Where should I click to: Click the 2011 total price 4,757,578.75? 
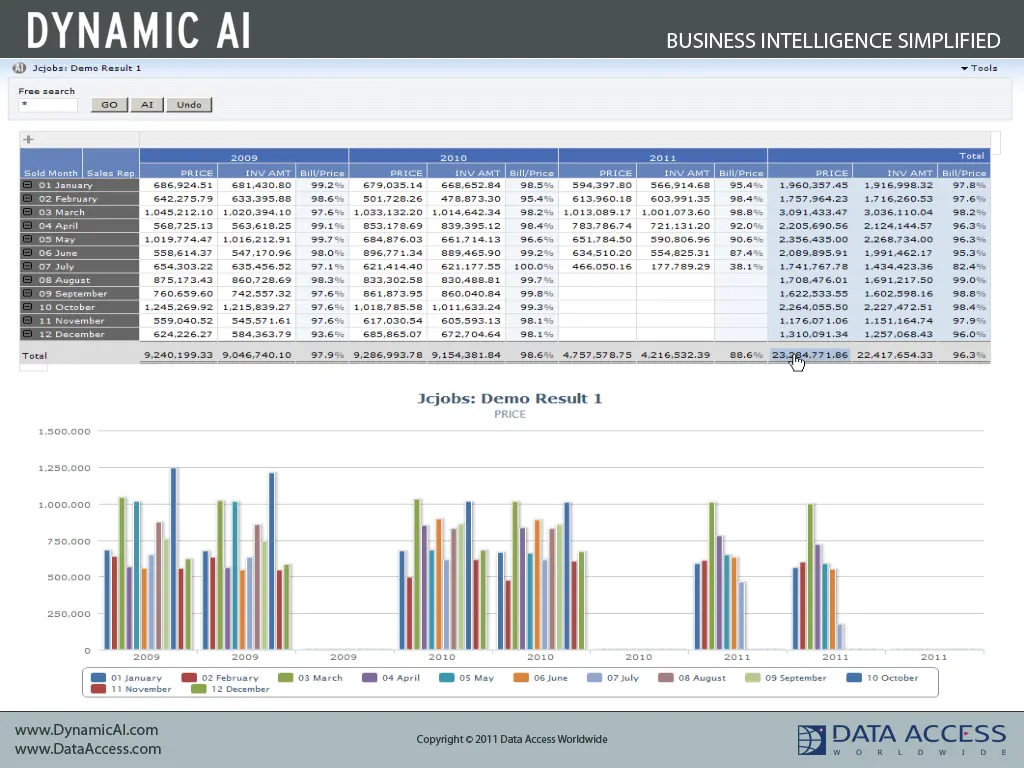[597, 355]
